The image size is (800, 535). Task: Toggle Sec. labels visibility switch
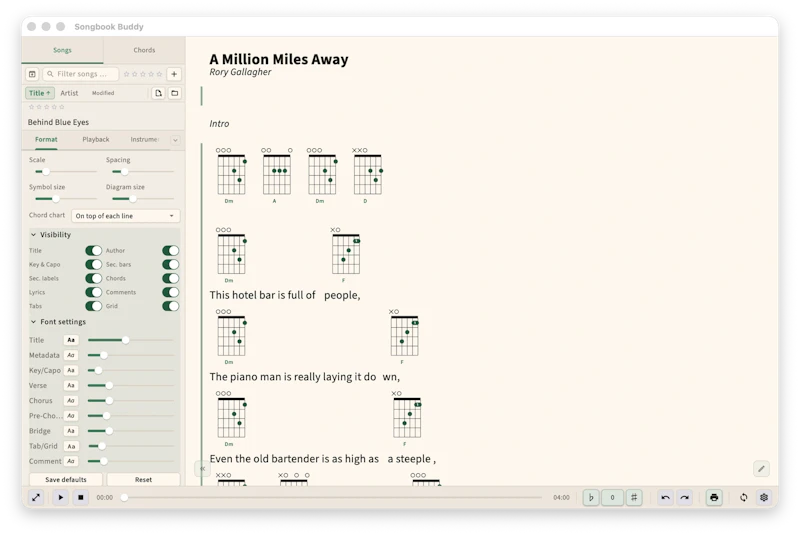pos(93,278)
